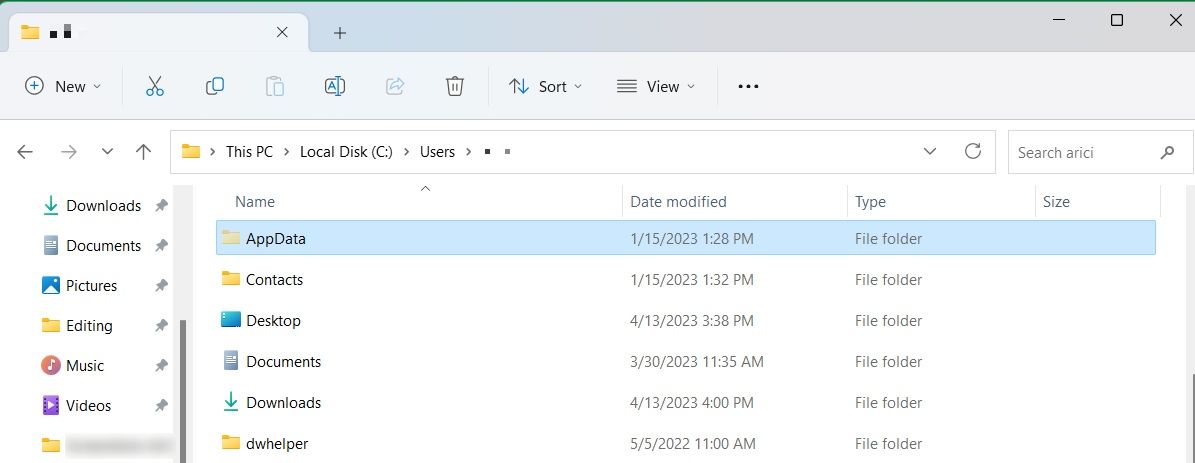Unpin Downloads using its pin icon

[161, 206]
